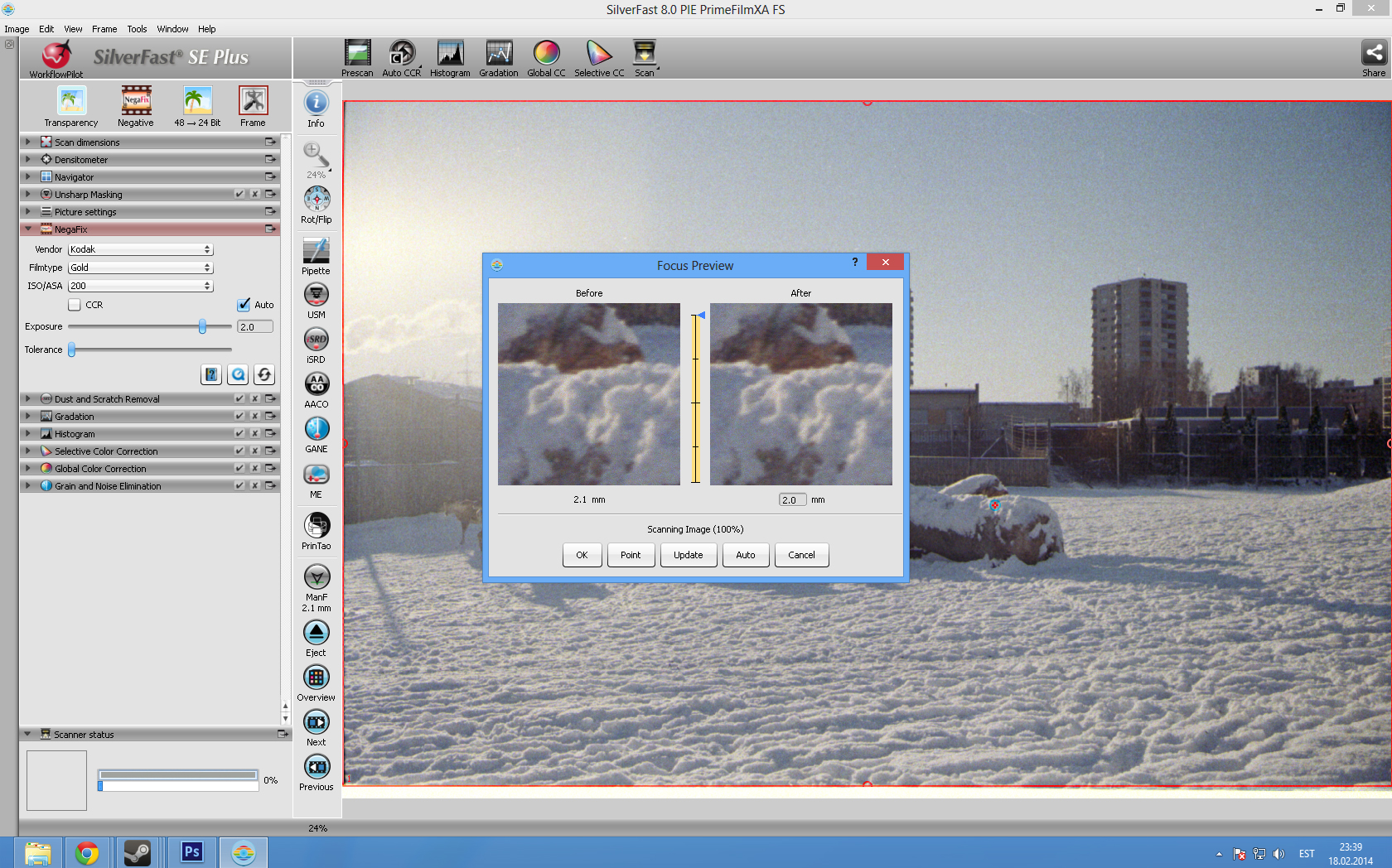Open the View menu

(73, 29)
